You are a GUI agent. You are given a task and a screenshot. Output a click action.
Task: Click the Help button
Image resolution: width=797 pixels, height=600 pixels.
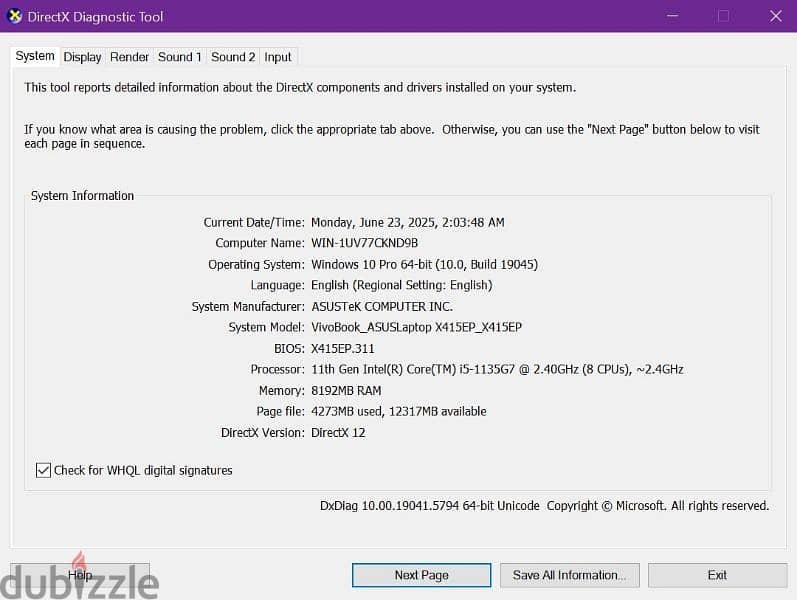(80, 575)
